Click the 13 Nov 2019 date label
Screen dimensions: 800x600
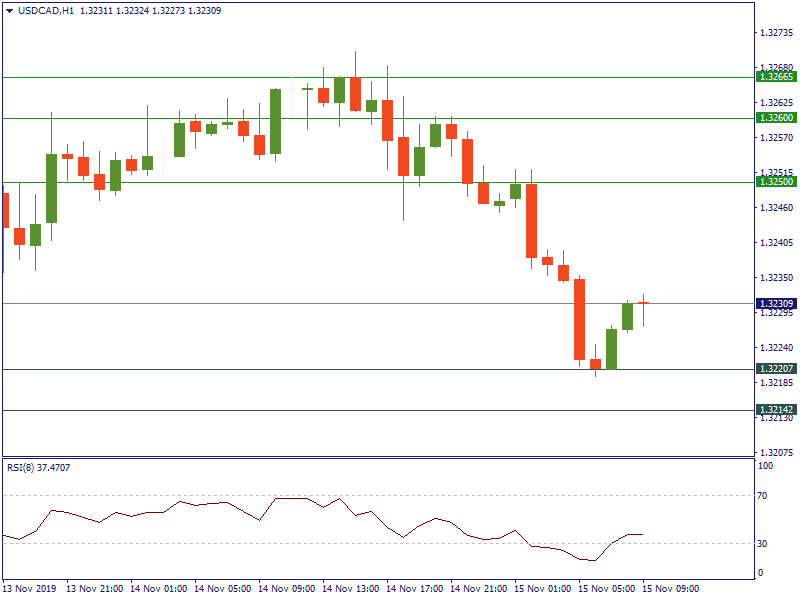pyautogui.click(x=30, y=589)
